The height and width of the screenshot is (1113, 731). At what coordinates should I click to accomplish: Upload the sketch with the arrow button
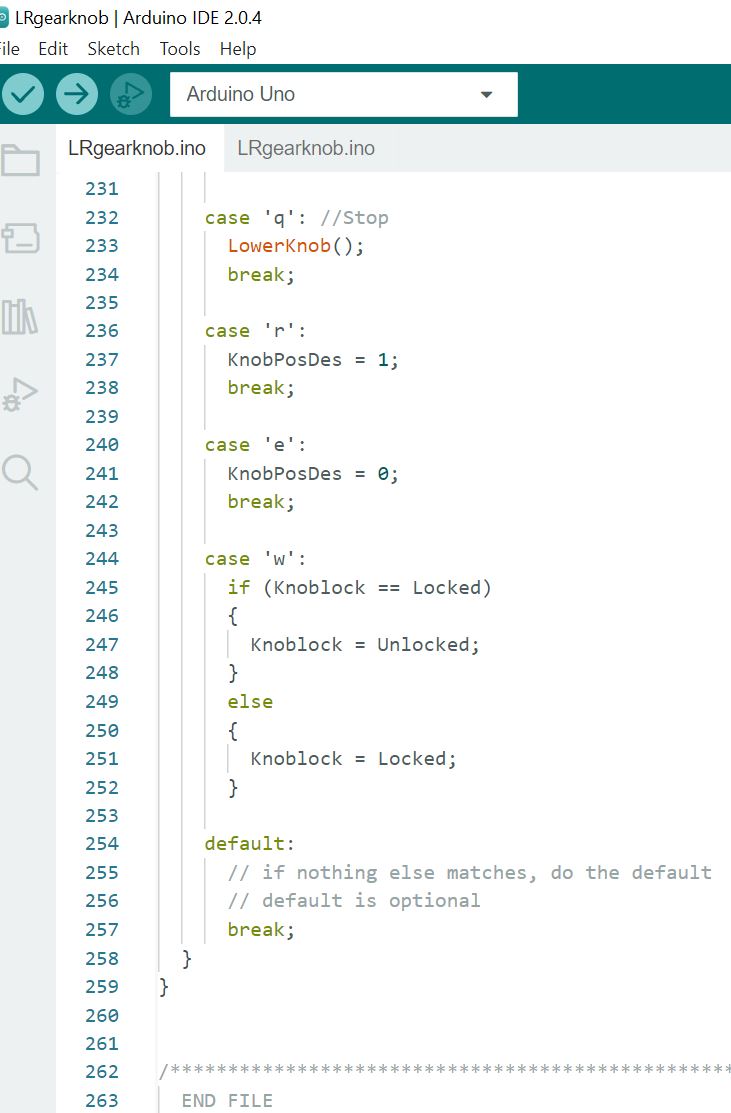[76, 94]
